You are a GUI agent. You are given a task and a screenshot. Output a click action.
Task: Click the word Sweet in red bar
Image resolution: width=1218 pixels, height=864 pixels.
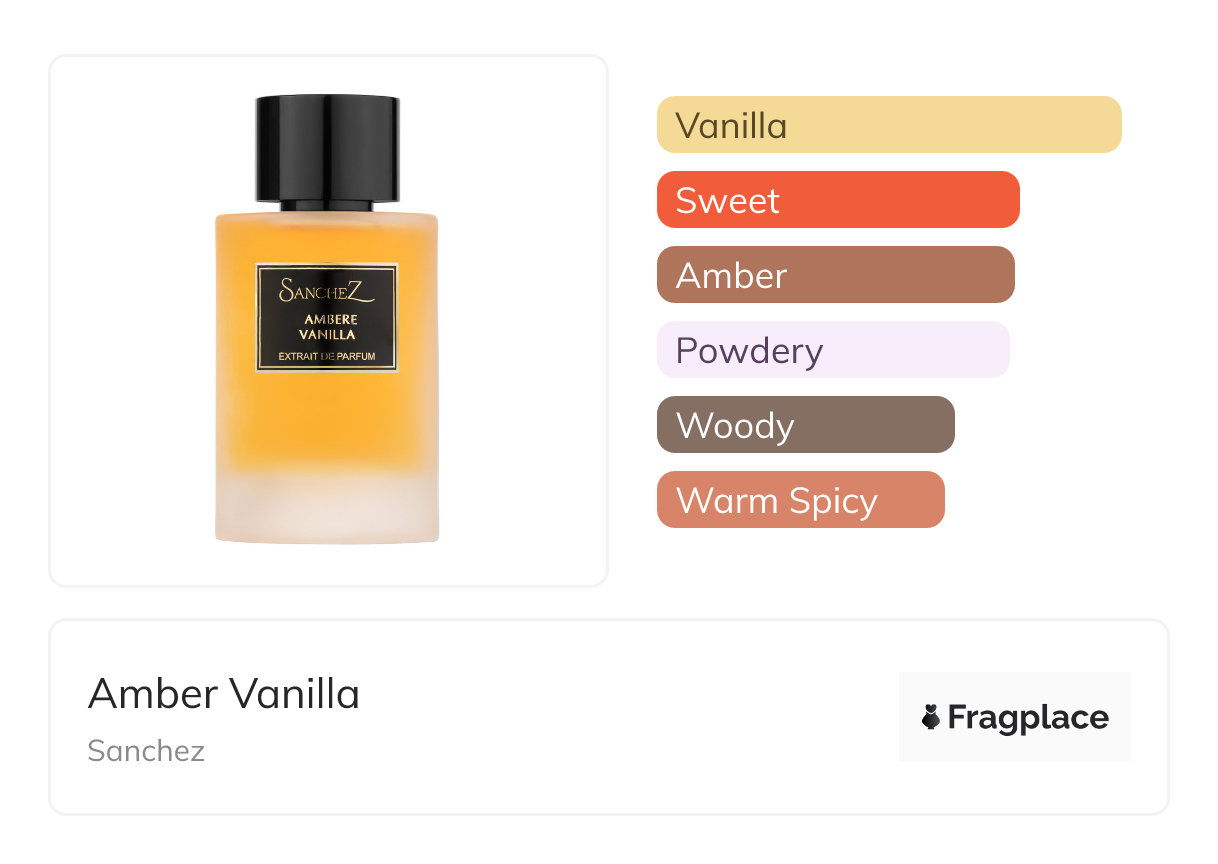[x=727, y=201]
